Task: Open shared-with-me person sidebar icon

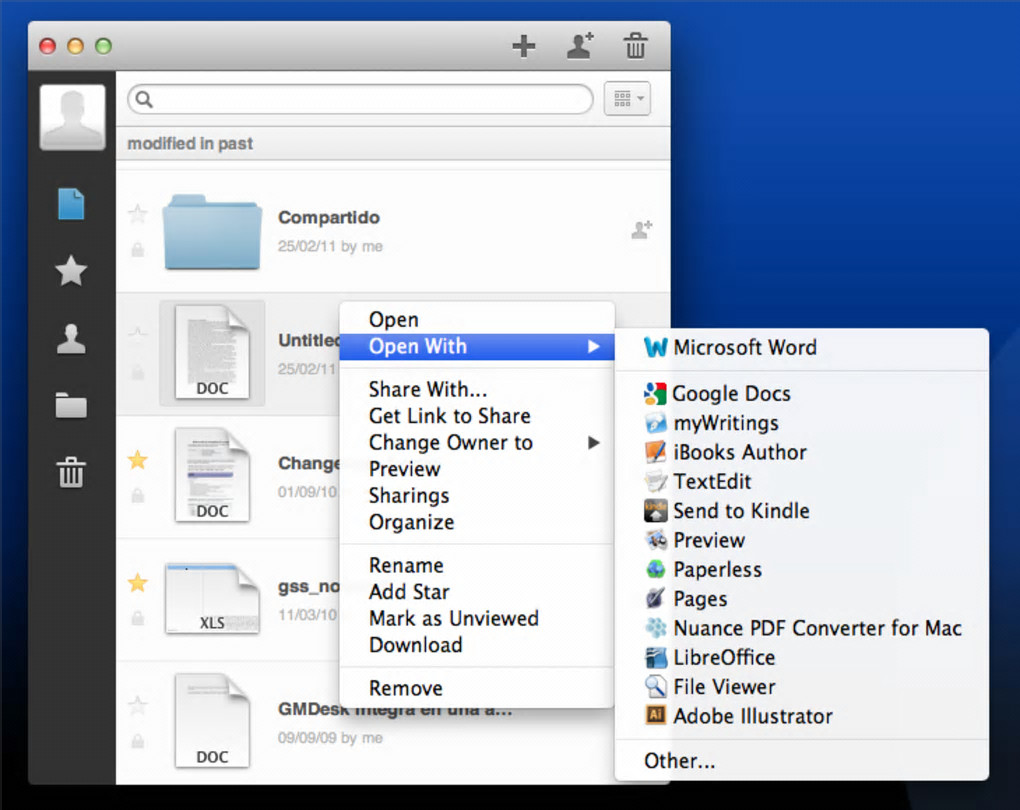Action: pyautogui.click(x=71, y=339)
